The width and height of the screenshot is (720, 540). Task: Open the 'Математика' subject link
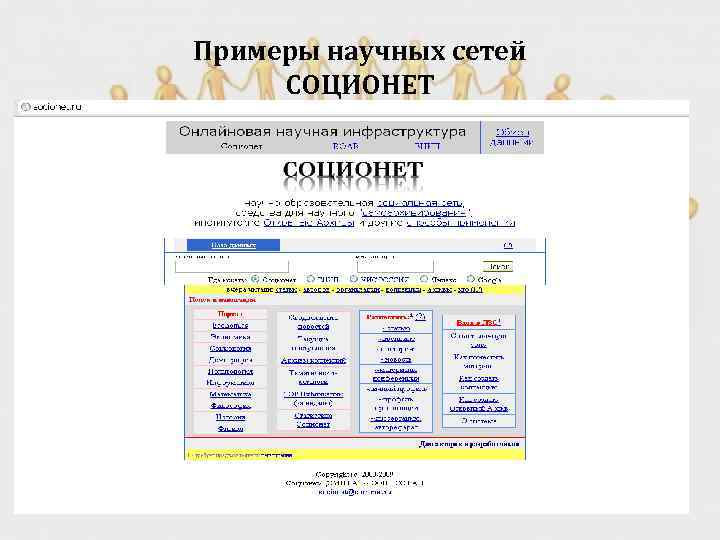pyautogui.click(x=230, y=394)
